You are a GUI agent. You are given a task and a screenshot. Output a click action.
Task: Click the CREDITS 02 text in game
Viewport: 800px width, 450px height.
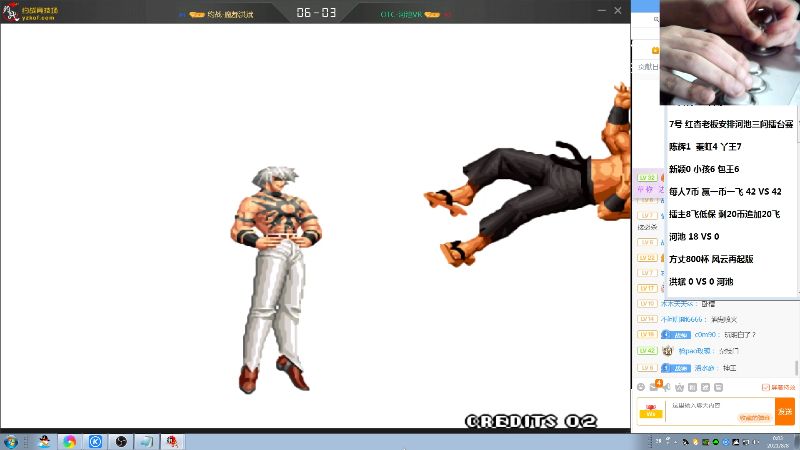(531, 421)
